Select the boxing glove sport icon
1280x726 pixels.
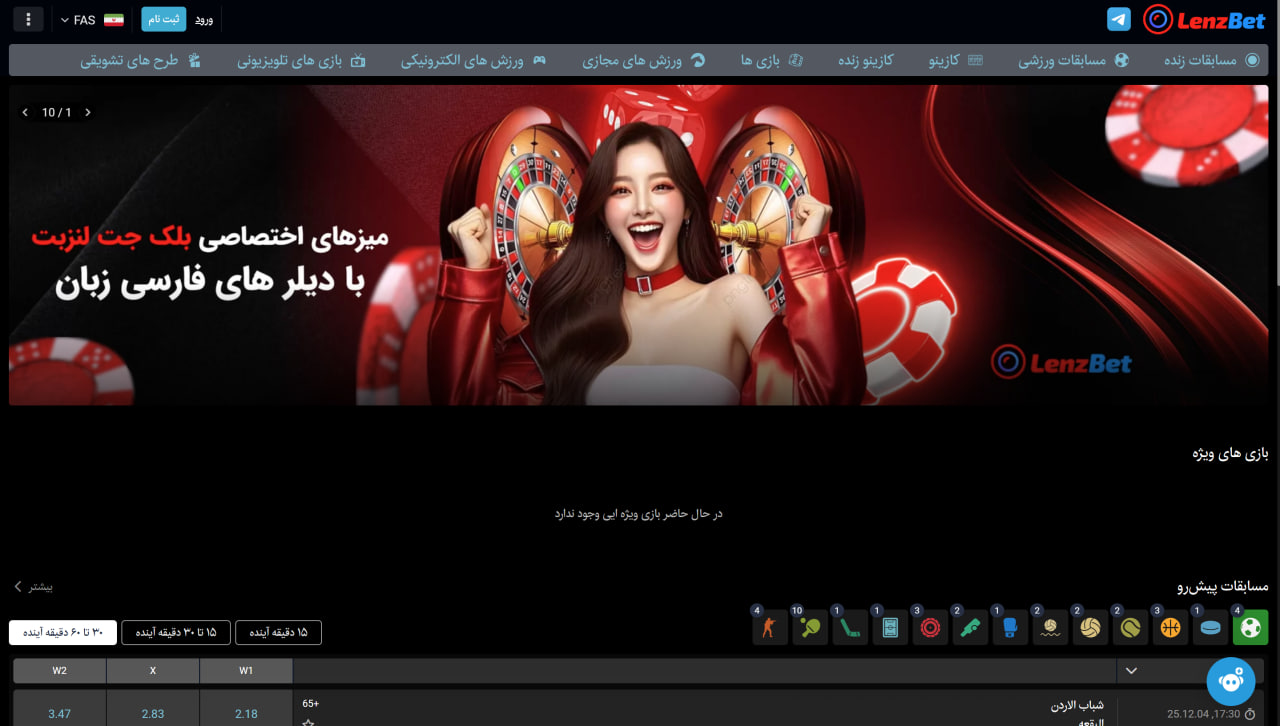point(1010,628)
